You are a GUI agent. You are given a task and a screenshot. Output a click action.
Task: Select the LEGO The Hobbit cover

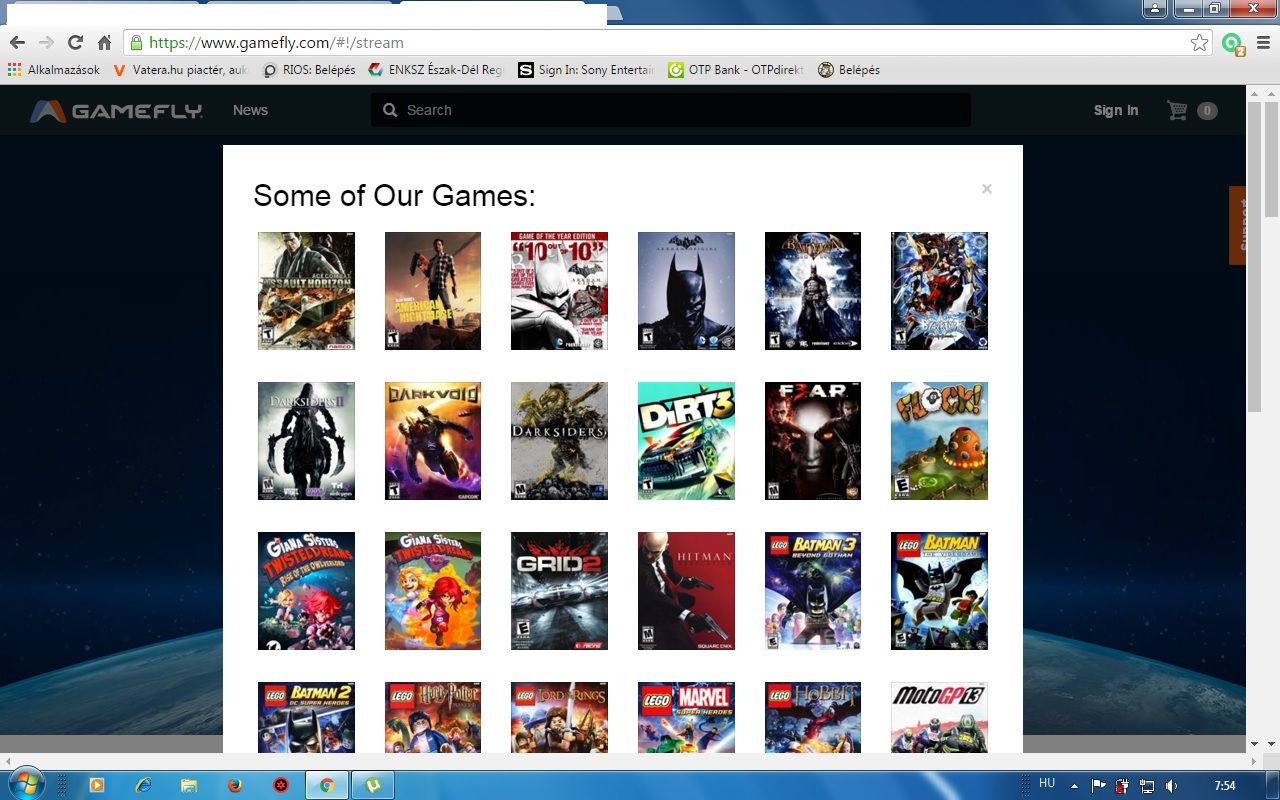pos(813,717)
